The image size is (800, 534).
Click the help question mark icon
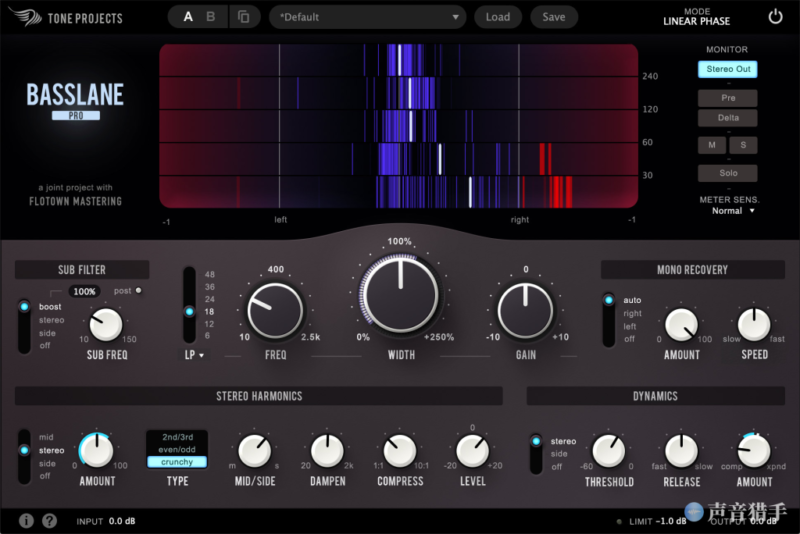(50, 520)
